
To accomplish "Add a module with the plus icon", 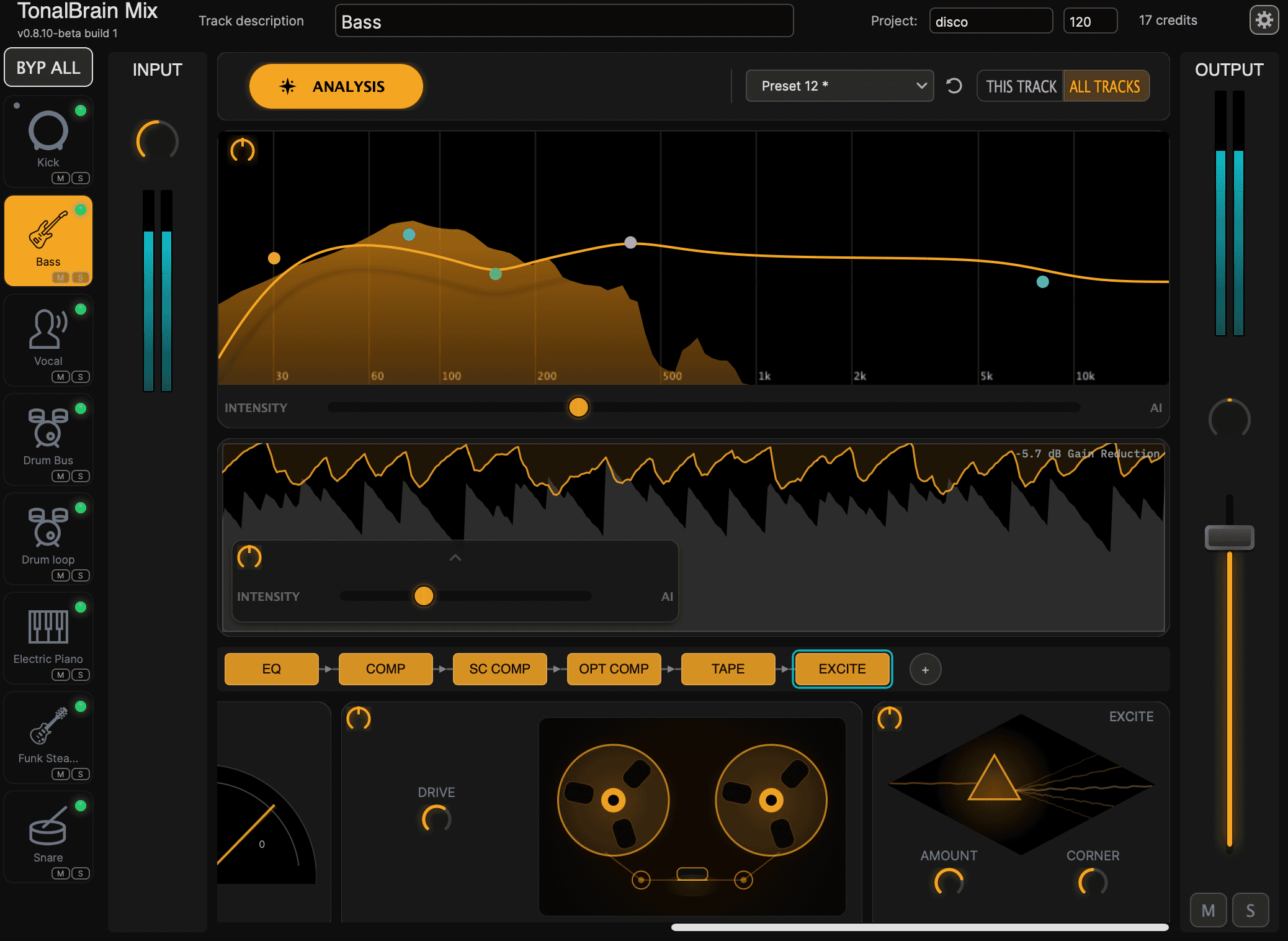I will click(925, 670).
